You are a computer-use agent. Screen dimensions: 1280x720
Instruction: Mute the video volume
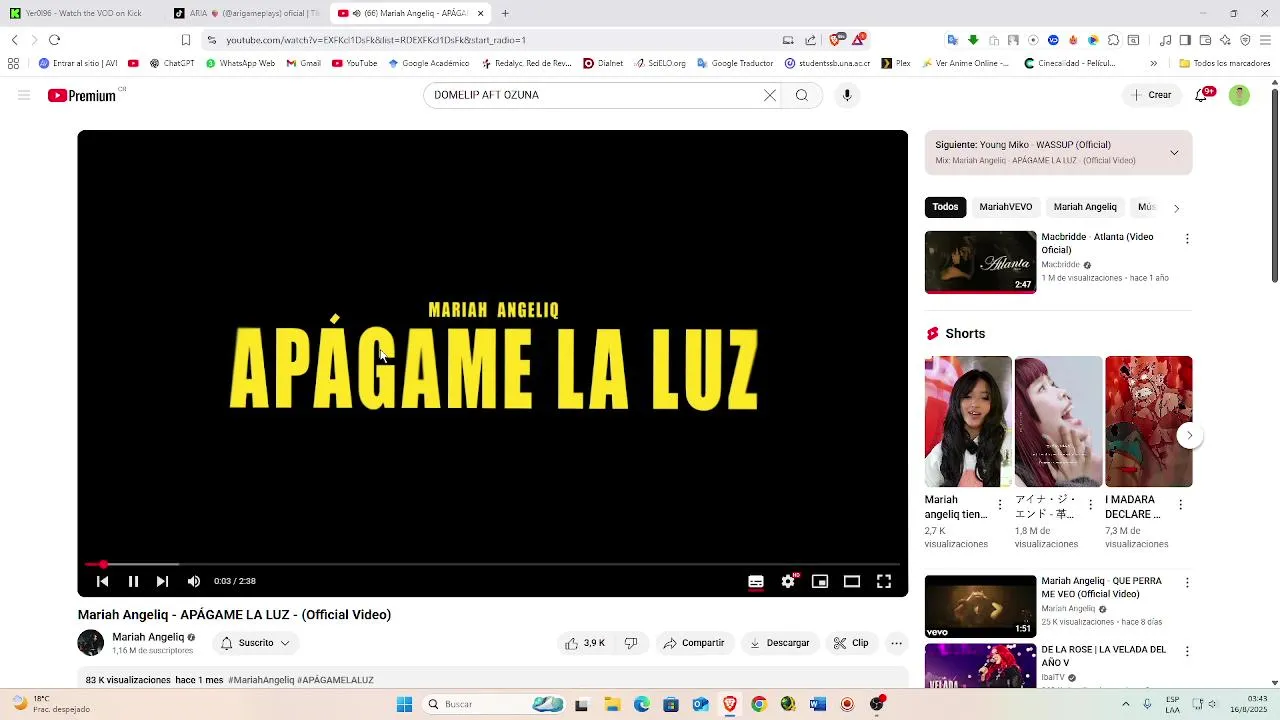click(x=194, y=581)
